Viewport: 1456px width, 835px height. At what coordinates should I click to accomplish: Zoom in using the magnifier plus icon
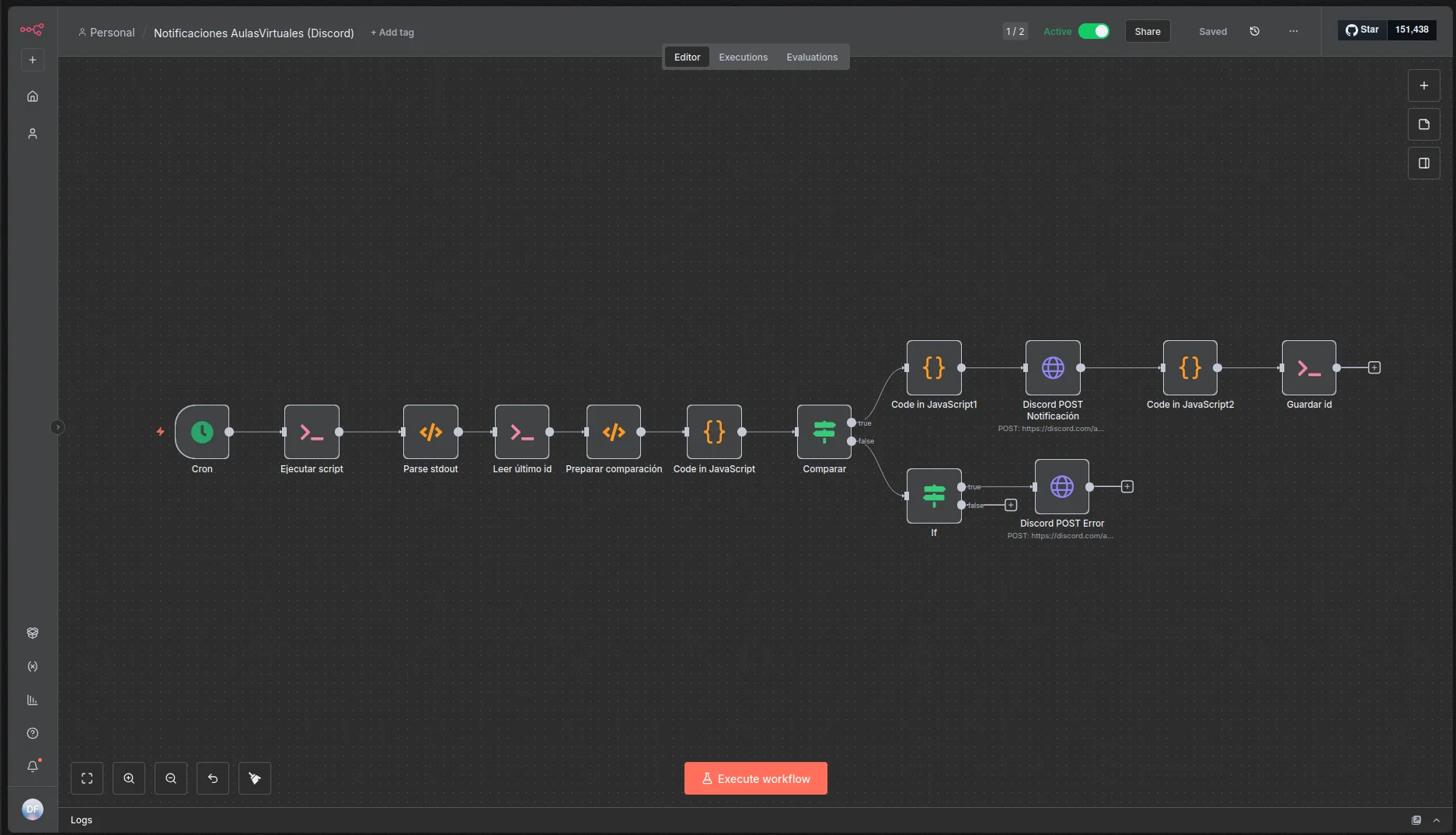[129, 778]
